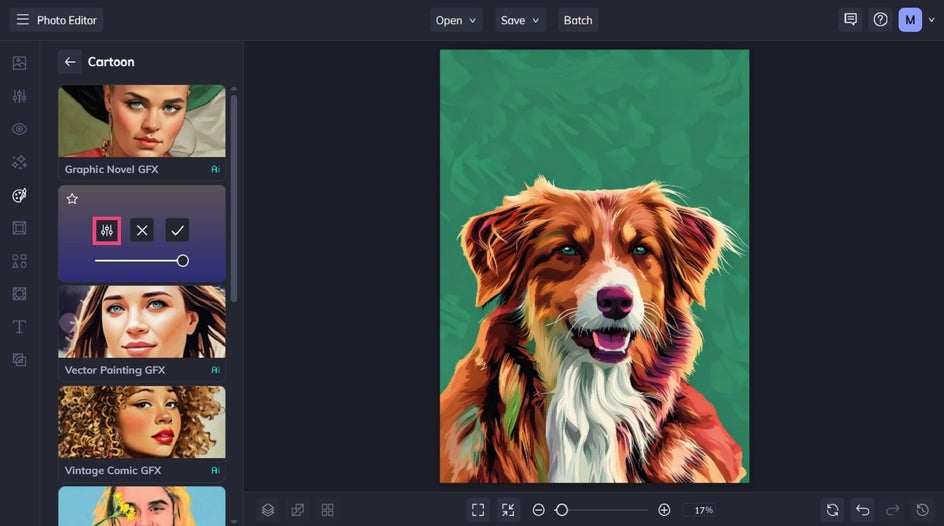The width and height of the screenshot is (944, 526).
Task: Open the Overlays sidebar tool
Action: 19,294
